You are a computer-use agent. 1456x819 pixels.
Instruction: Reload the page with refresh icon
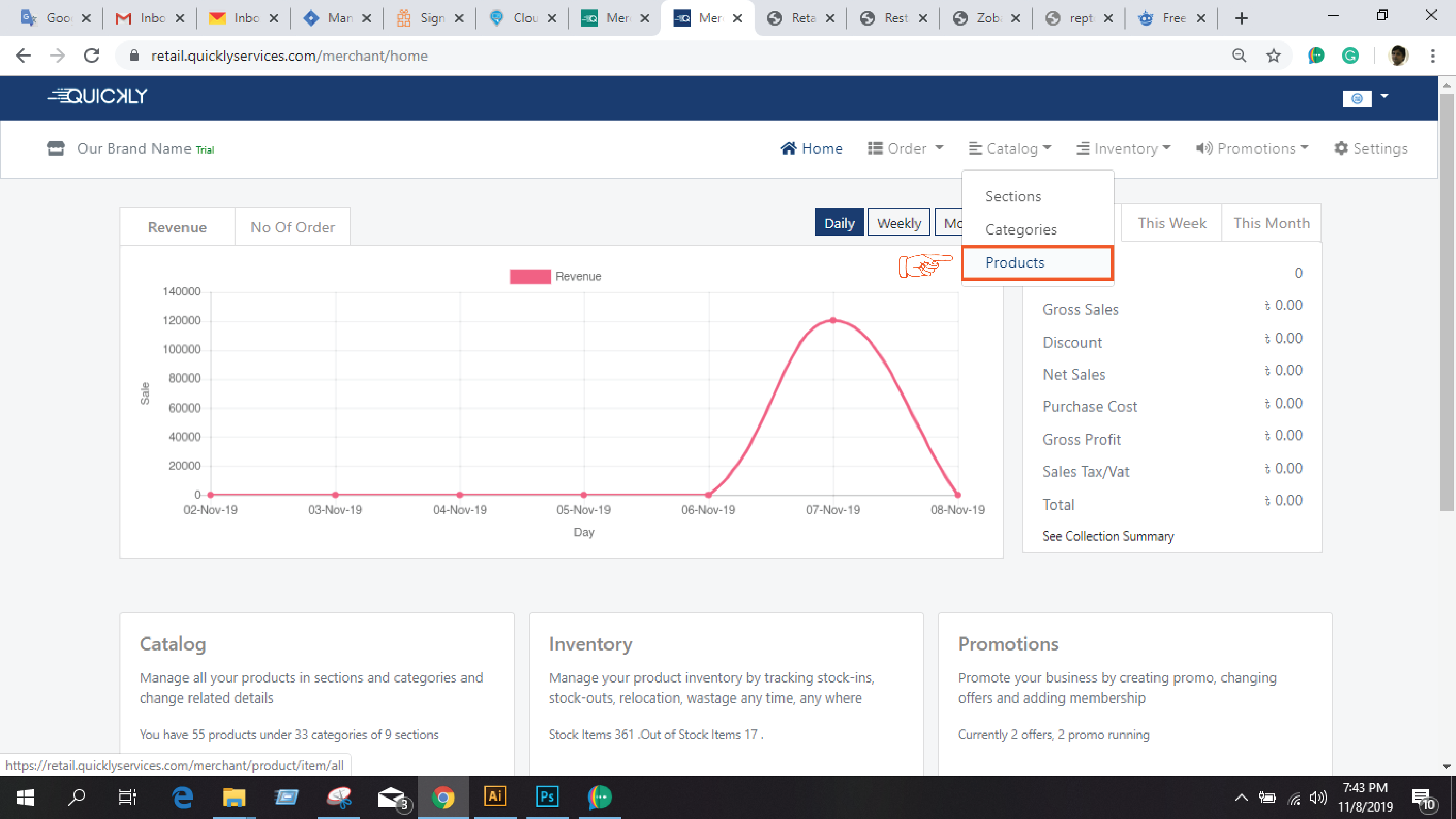click(x=92, y=56)
